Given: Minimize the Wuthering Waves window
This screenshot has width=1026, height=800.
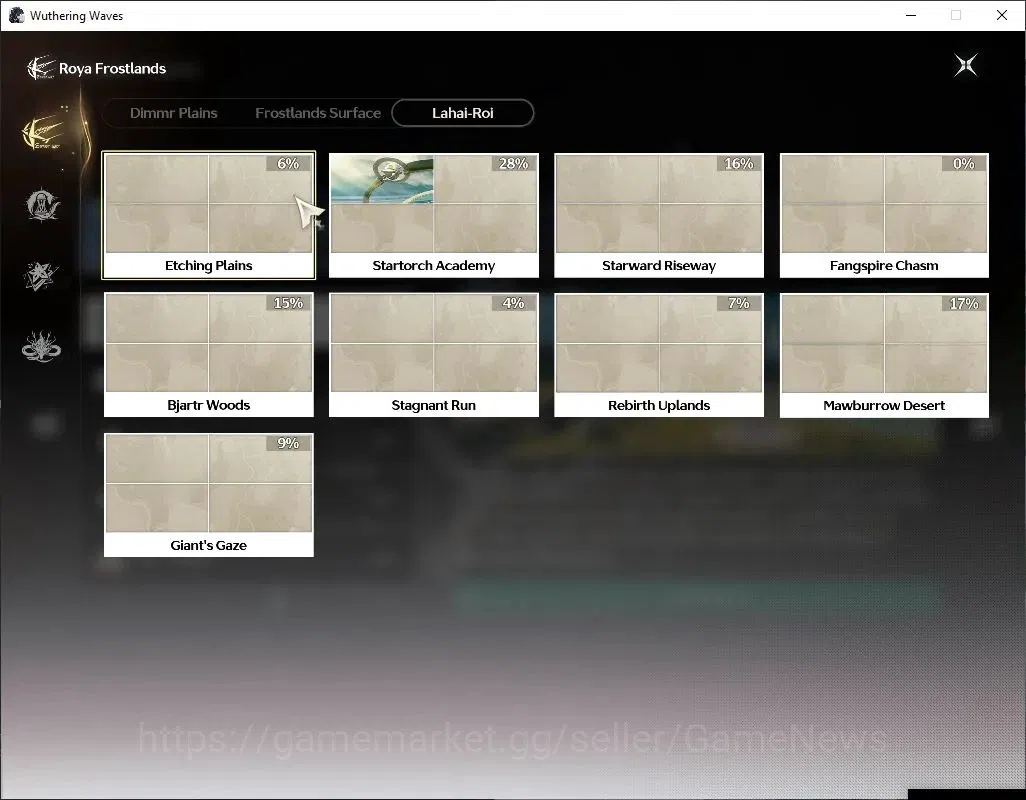Looking at the screenshot, I should pos(910,15).
